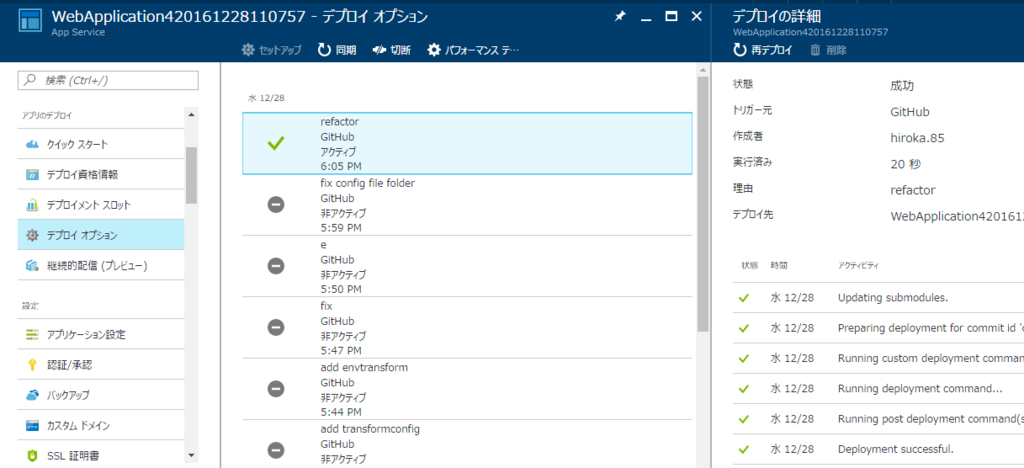Screen dimensions: 1024x468
Task: Click the App Service blade icon
Action: pyautogui.click(x=32, y=21)
